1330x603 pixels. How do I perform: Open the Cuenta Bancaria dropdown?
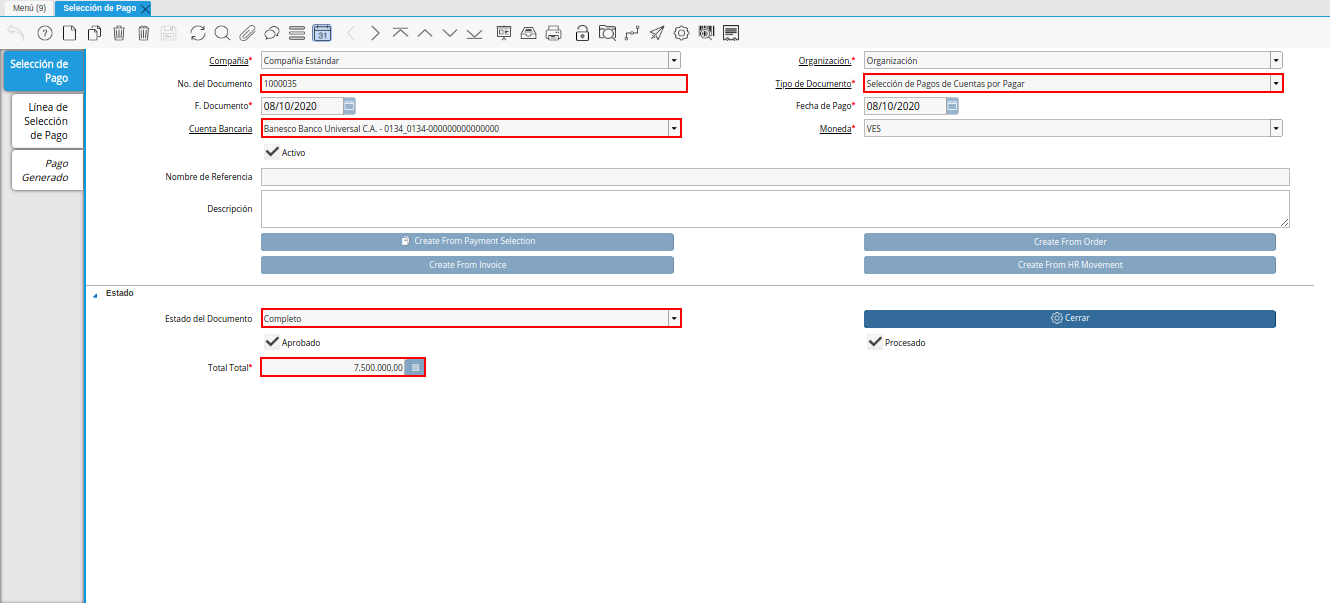click(674, 128)
